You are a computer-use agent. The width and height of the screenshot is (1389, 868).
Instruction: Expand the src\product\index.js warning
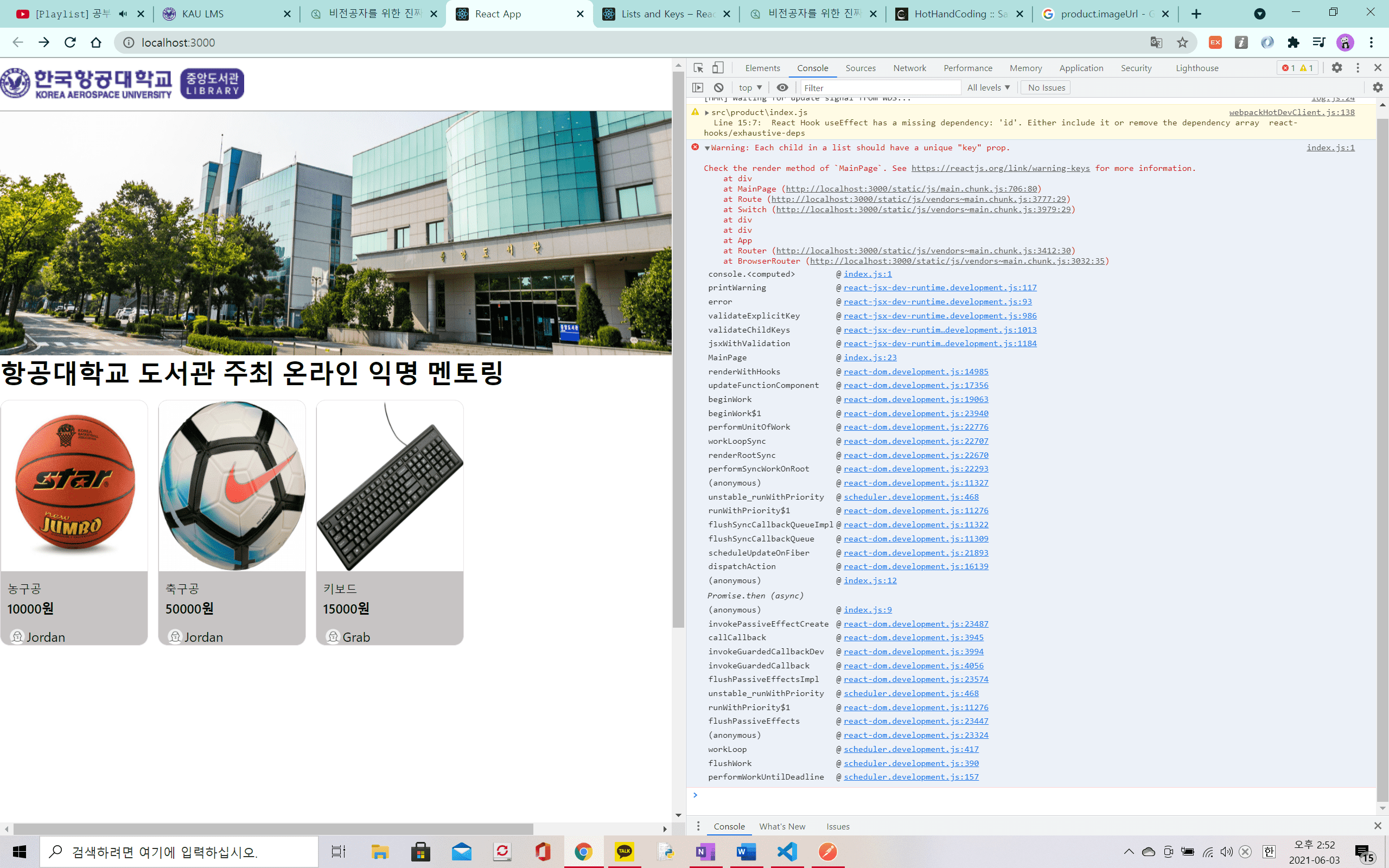707,112
